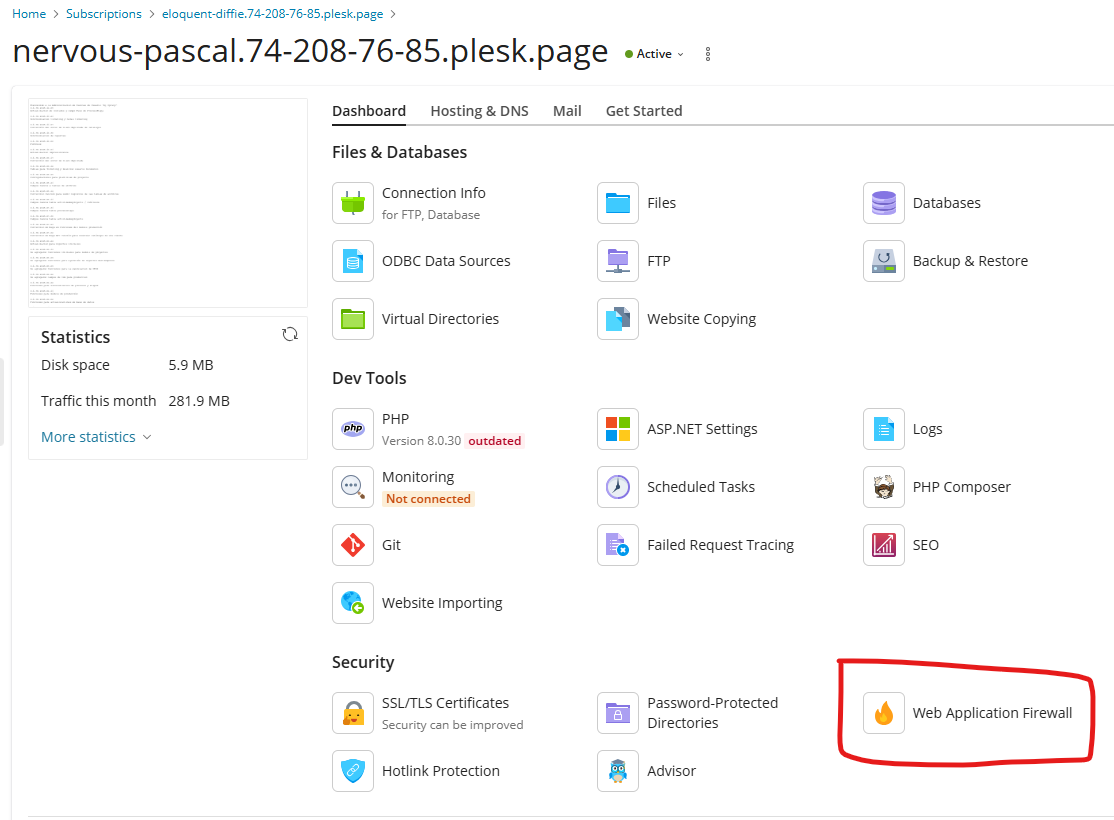Image resolution: width=1114 pixels, height=820 pixels.
Task: Click the Website Importing link
Action: (x=442, y=603)
